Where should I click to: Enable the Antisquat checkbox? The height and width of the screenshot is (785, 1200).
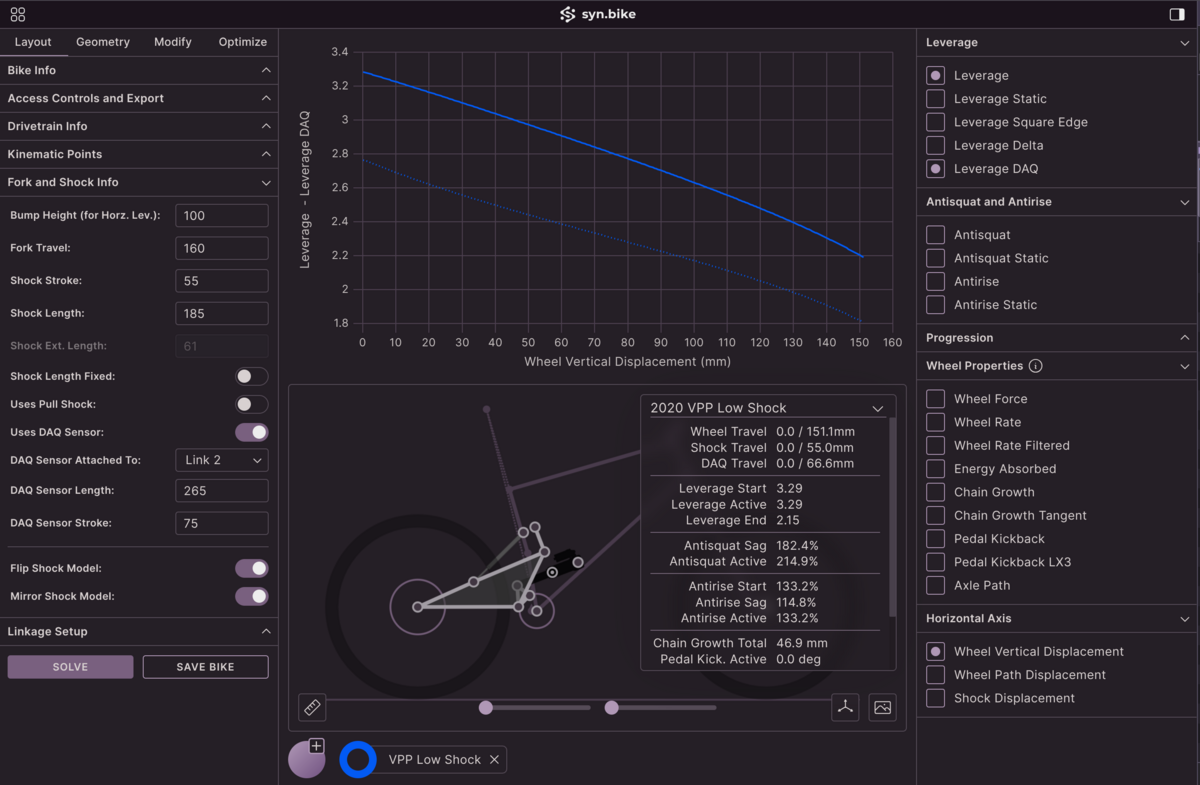click(x=935, y=235)
